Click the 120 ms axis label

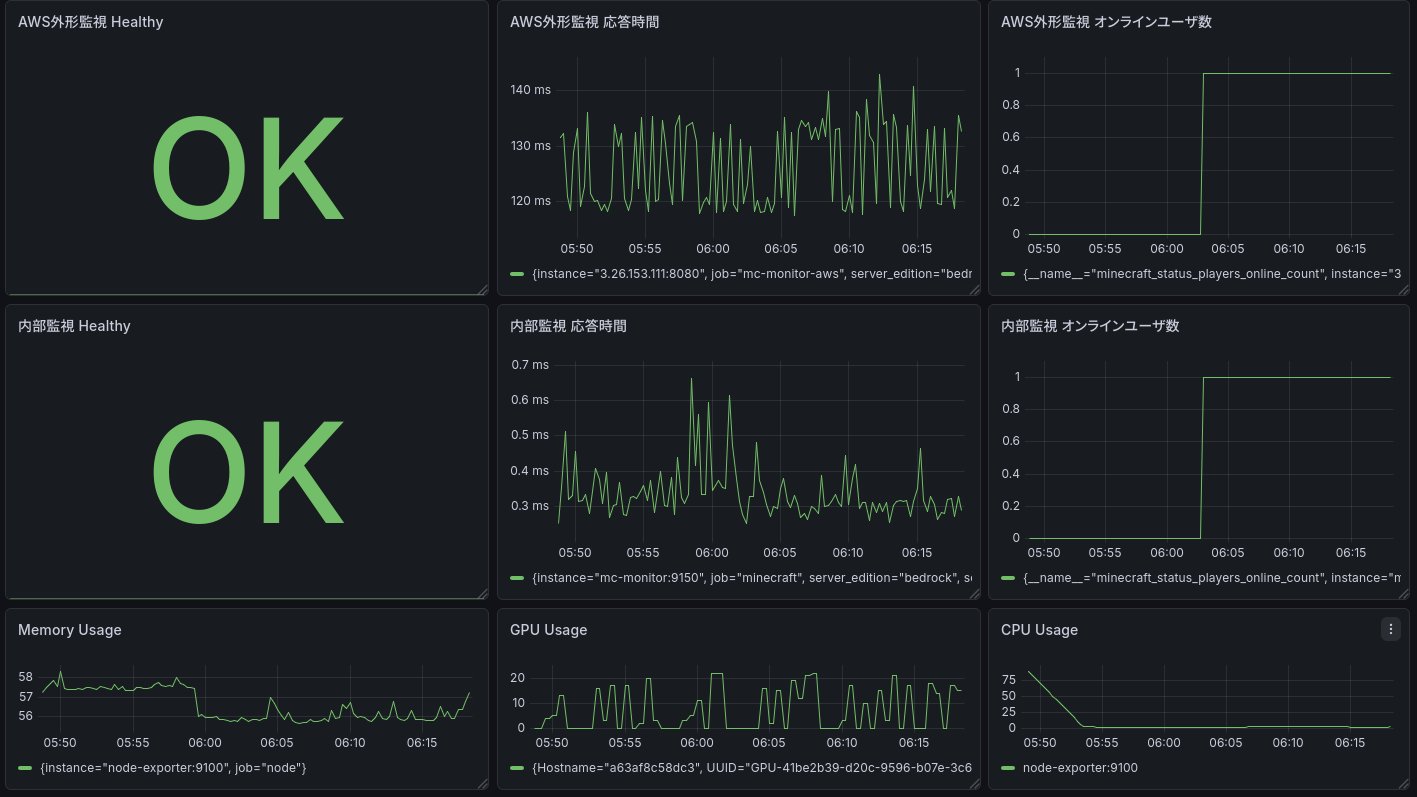coord(531,200)
